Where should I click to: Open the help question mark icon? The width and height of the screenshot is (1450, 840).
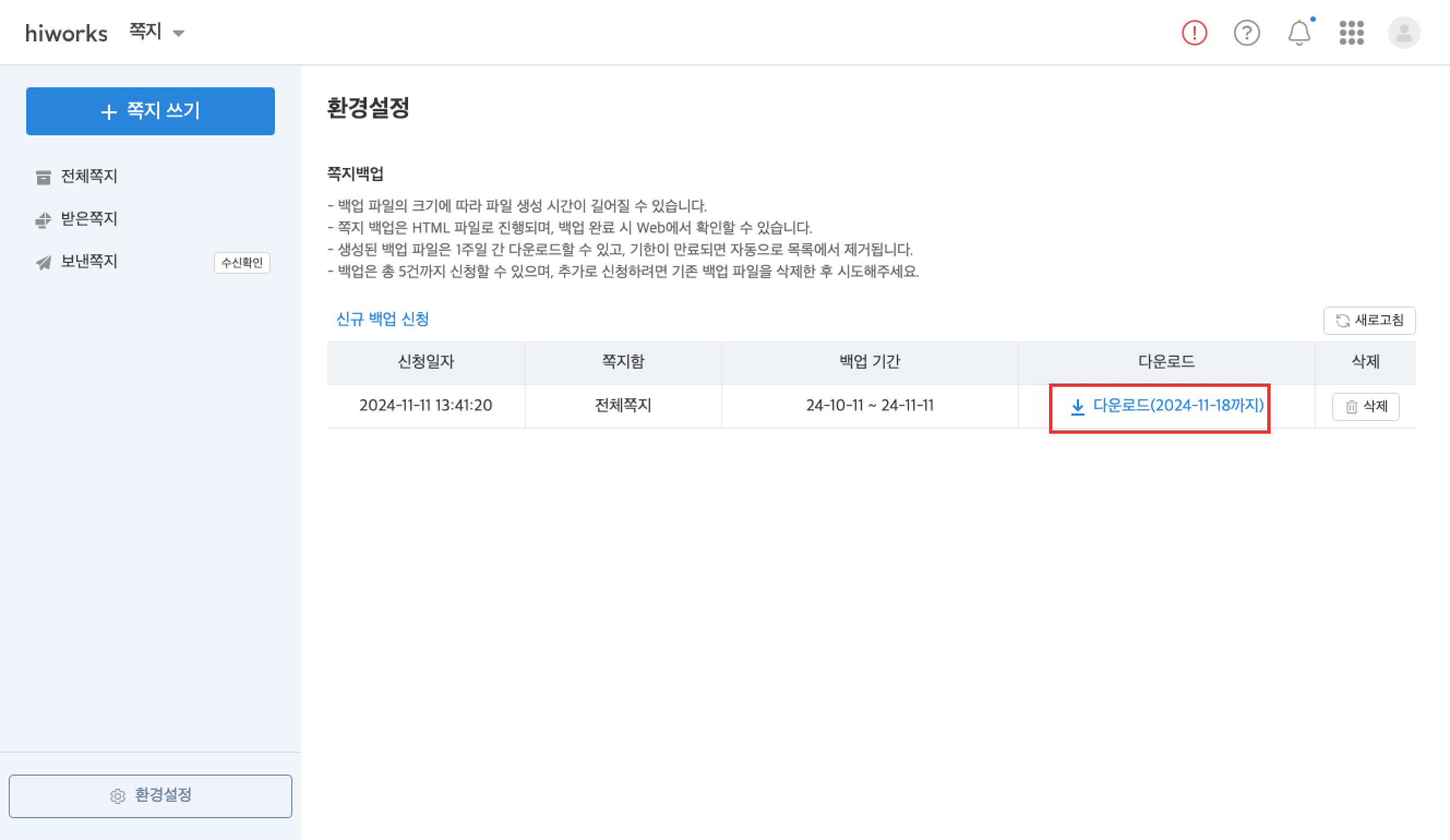click(1247, 33)
